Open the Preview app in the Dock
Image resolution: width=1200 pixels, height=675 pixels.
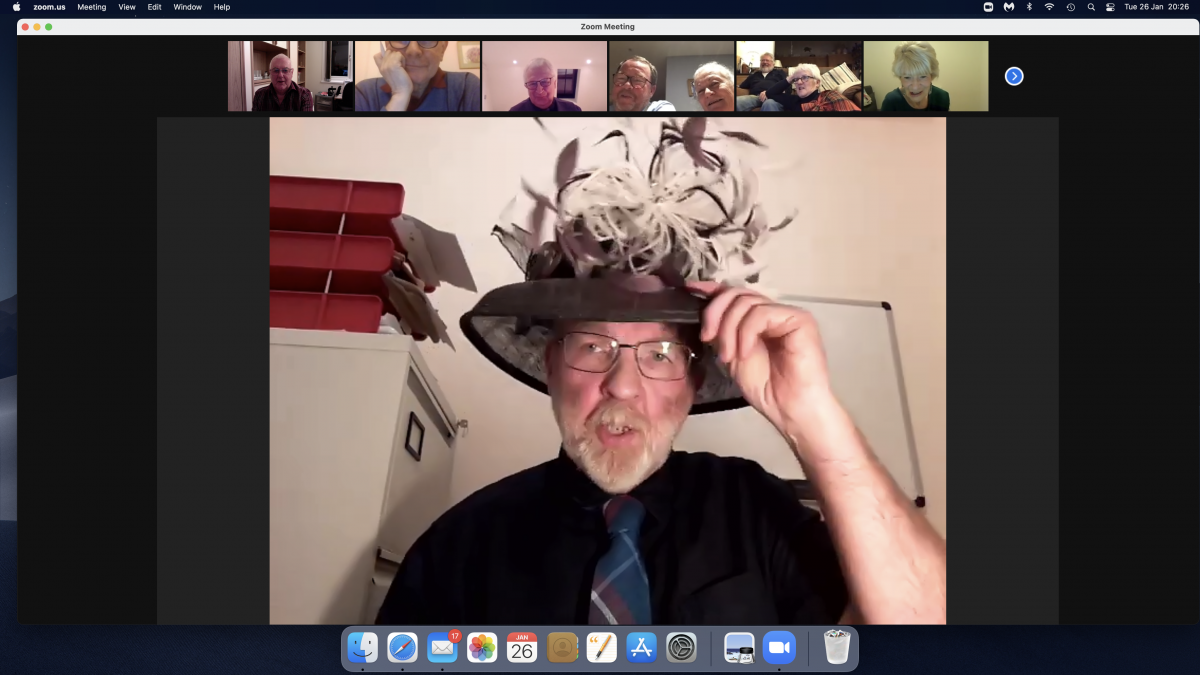[x=739, y=648]
